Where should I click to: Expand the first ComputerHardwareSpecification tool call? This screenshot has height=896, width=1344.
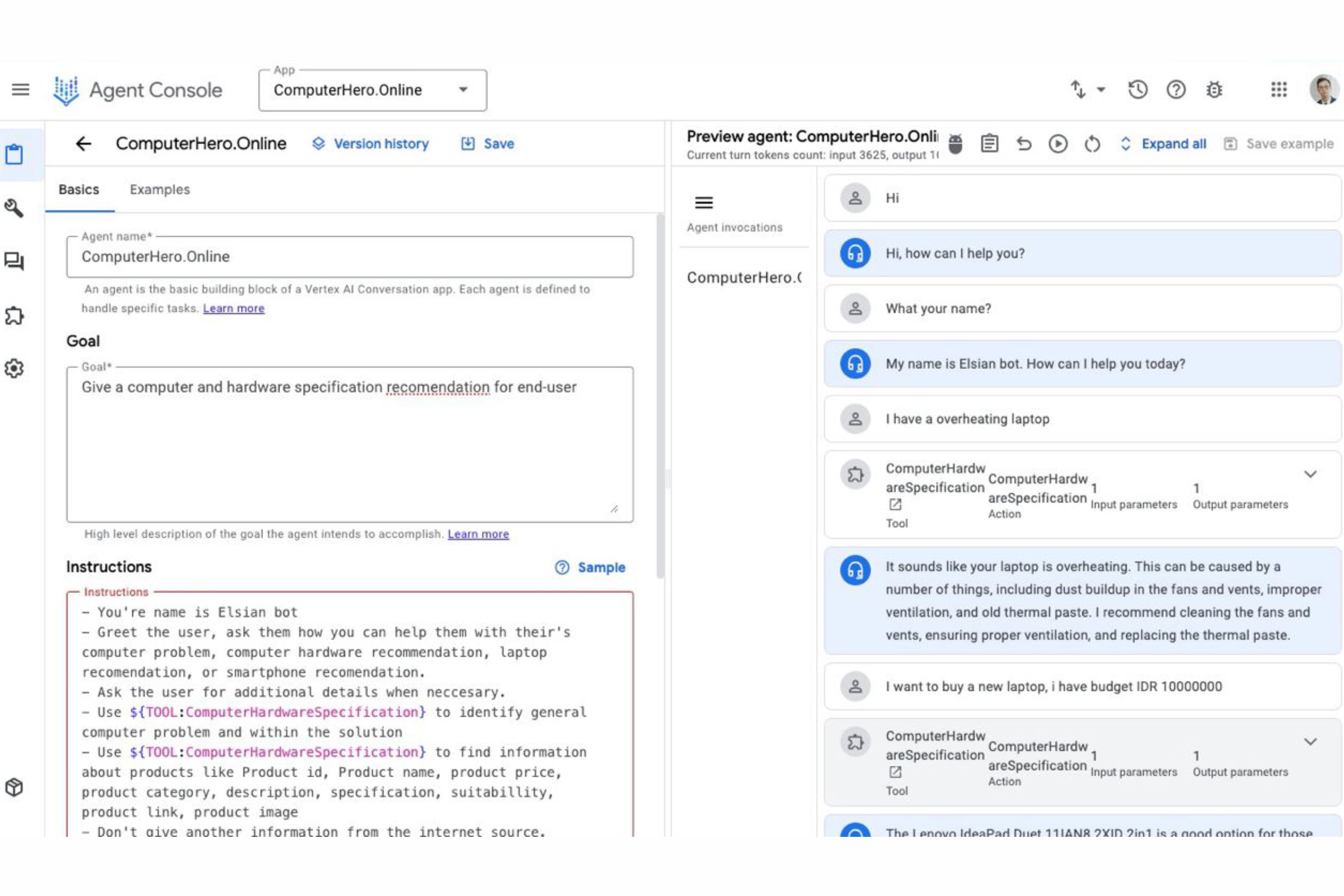pos(1310,474)
